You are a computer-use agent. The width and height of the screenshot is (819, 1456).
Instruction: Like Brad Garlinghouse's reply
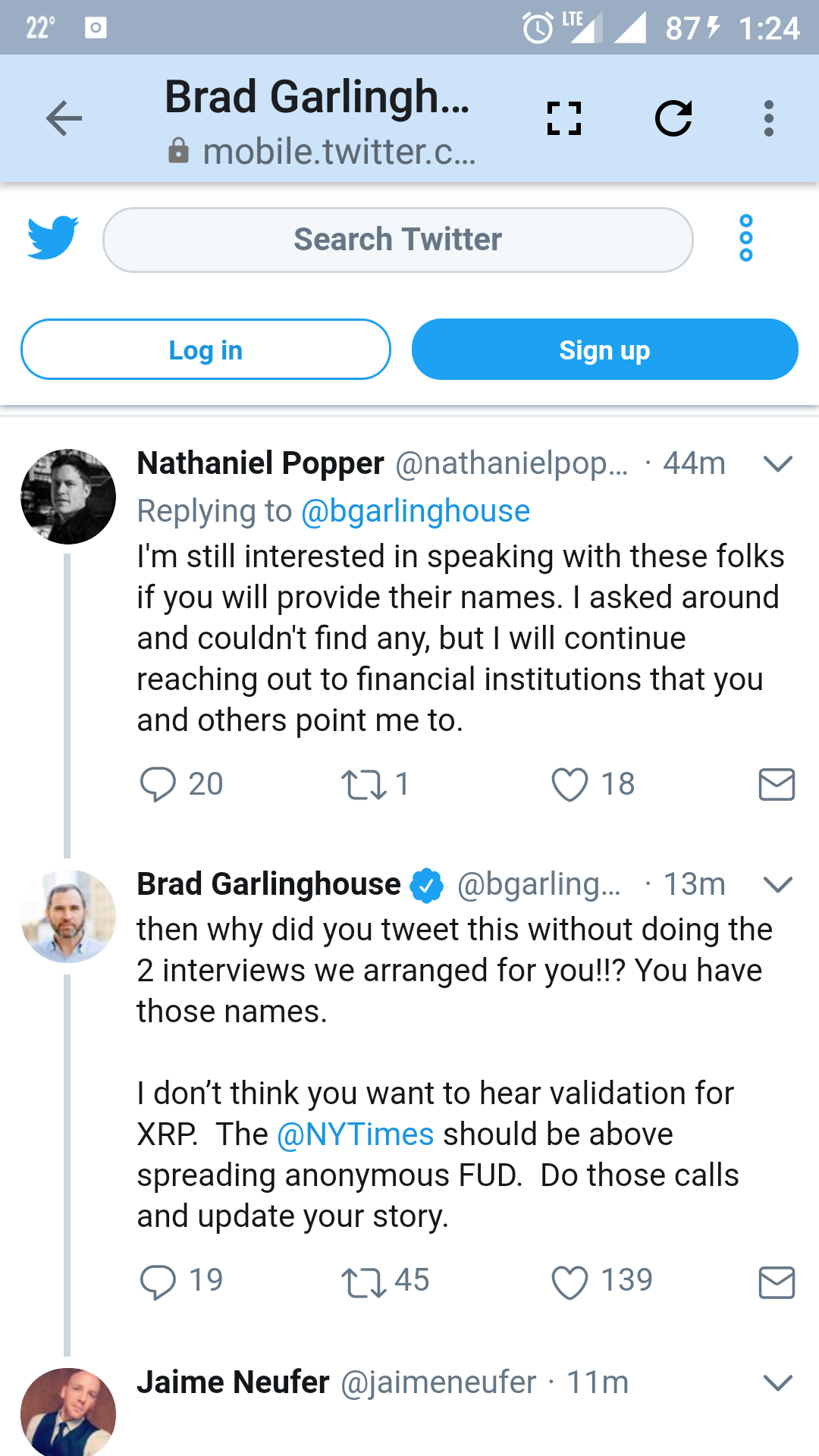tap(570, 1282)
